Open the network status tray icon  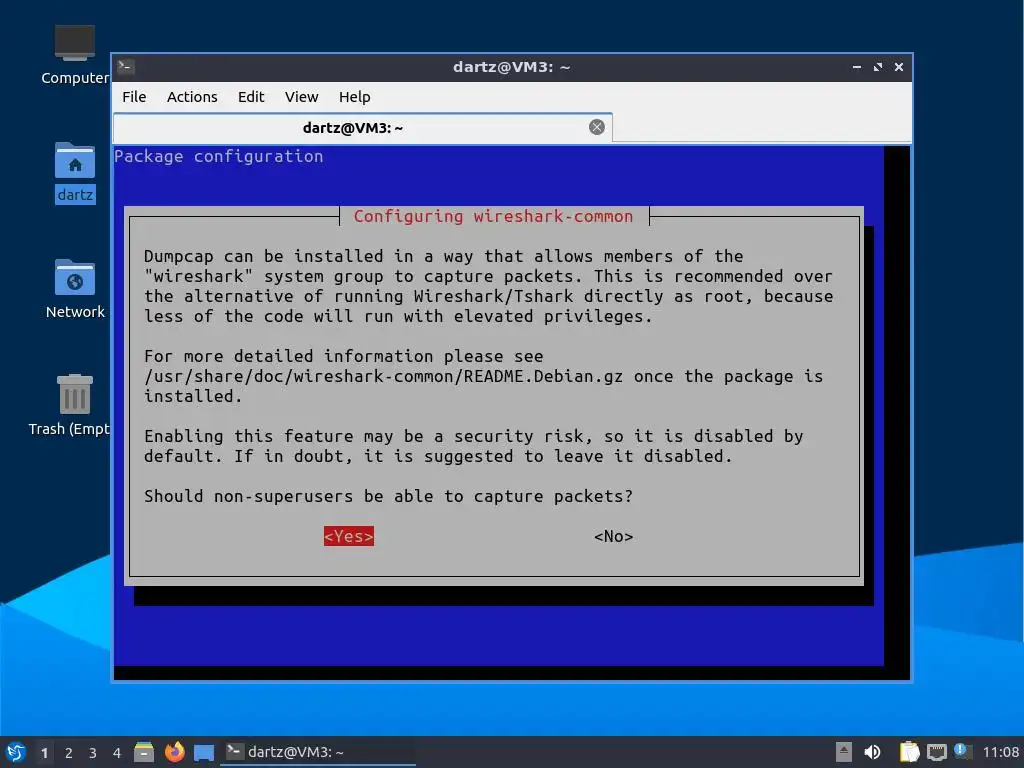tap(936, 752)
